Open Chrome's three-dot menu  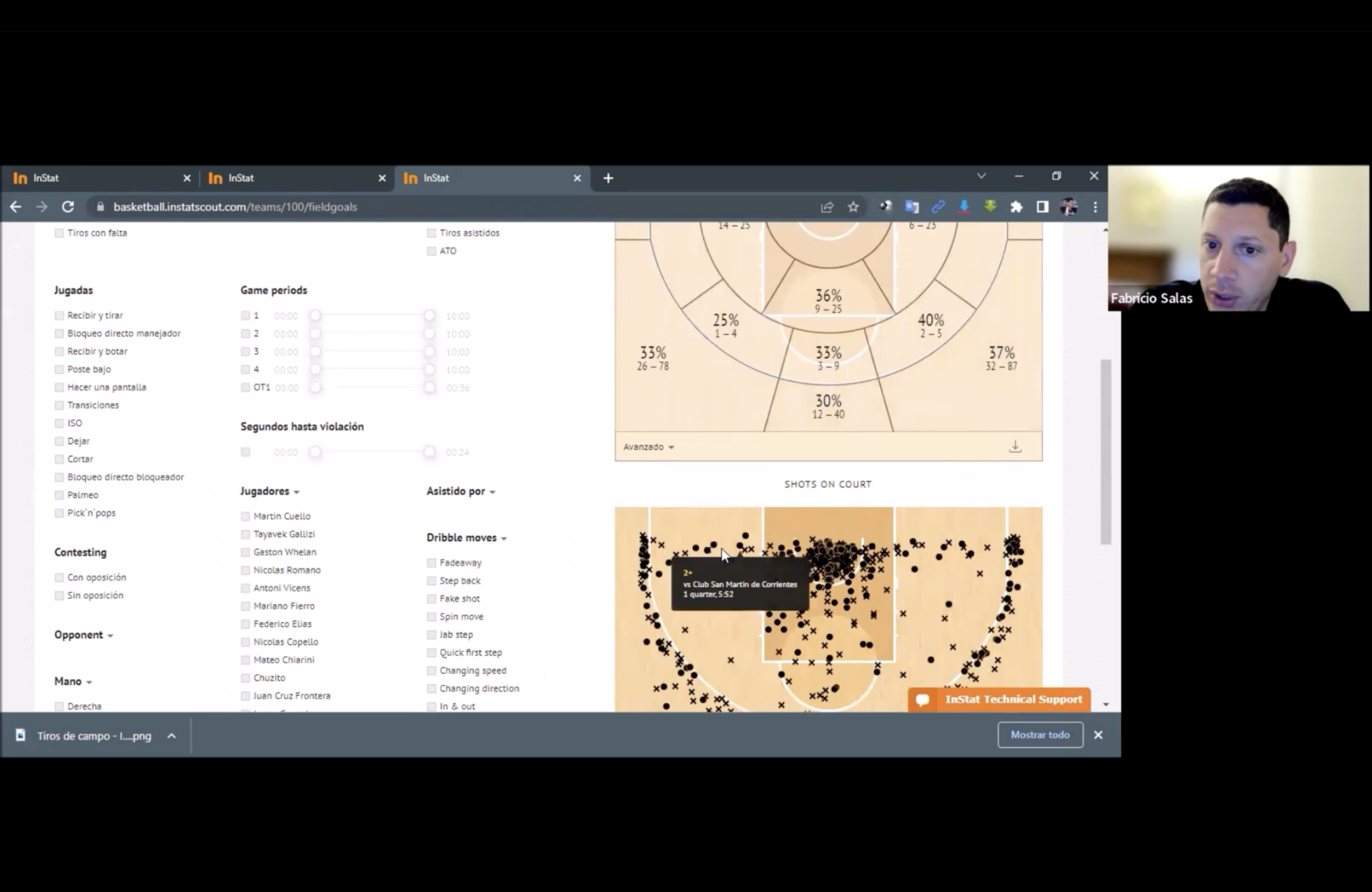[x=1095, y=207]
